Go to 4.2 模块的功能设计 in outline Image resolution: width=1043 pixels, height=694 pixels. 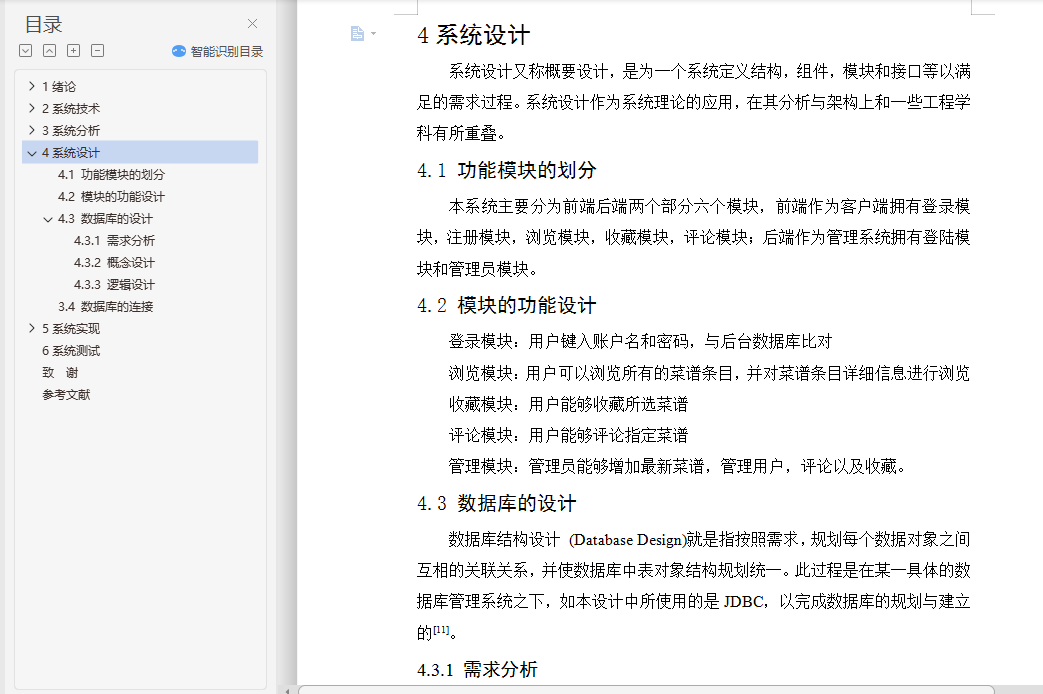[x=111, y=196]
